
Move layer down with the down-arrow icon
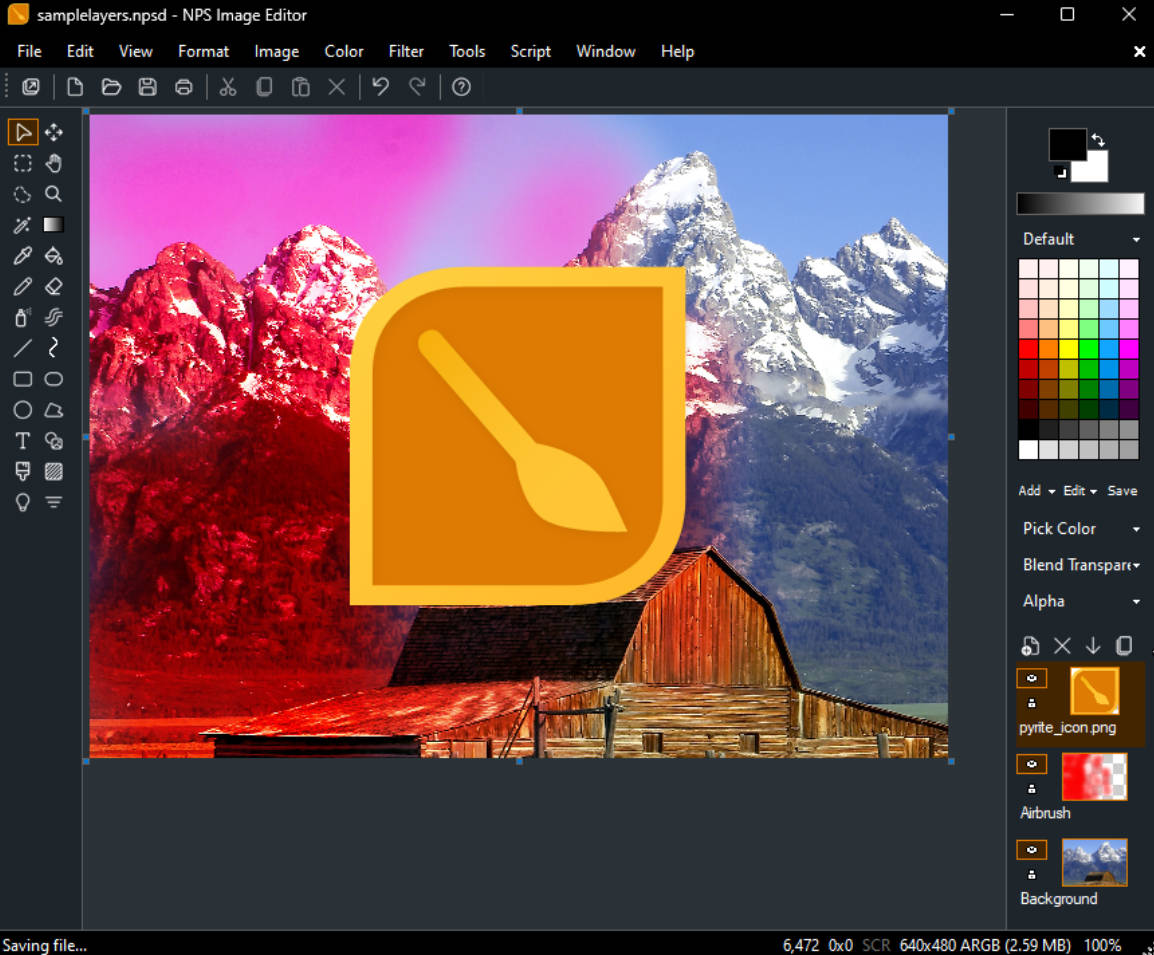(x=1093, y=645)
